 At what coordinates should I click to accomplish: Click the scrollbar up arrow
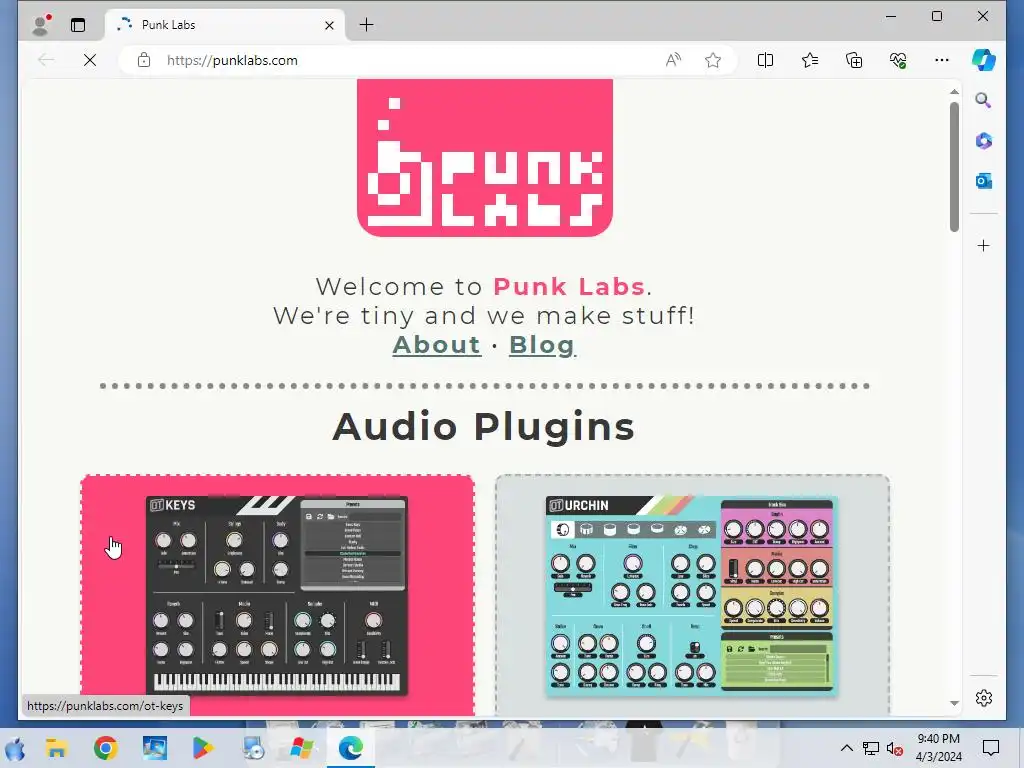pos(954,92)
